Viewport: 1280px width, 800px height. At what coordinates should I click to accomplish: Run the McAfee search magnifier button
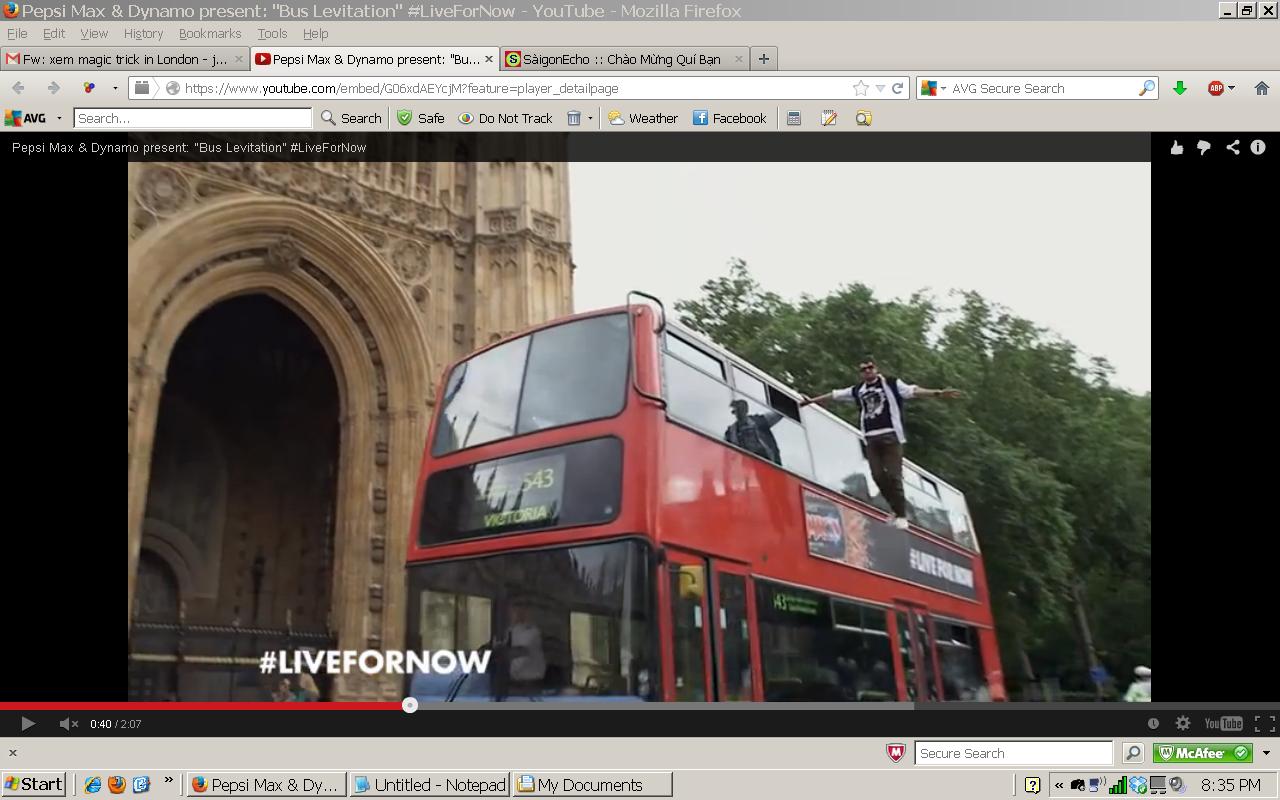1133,753
